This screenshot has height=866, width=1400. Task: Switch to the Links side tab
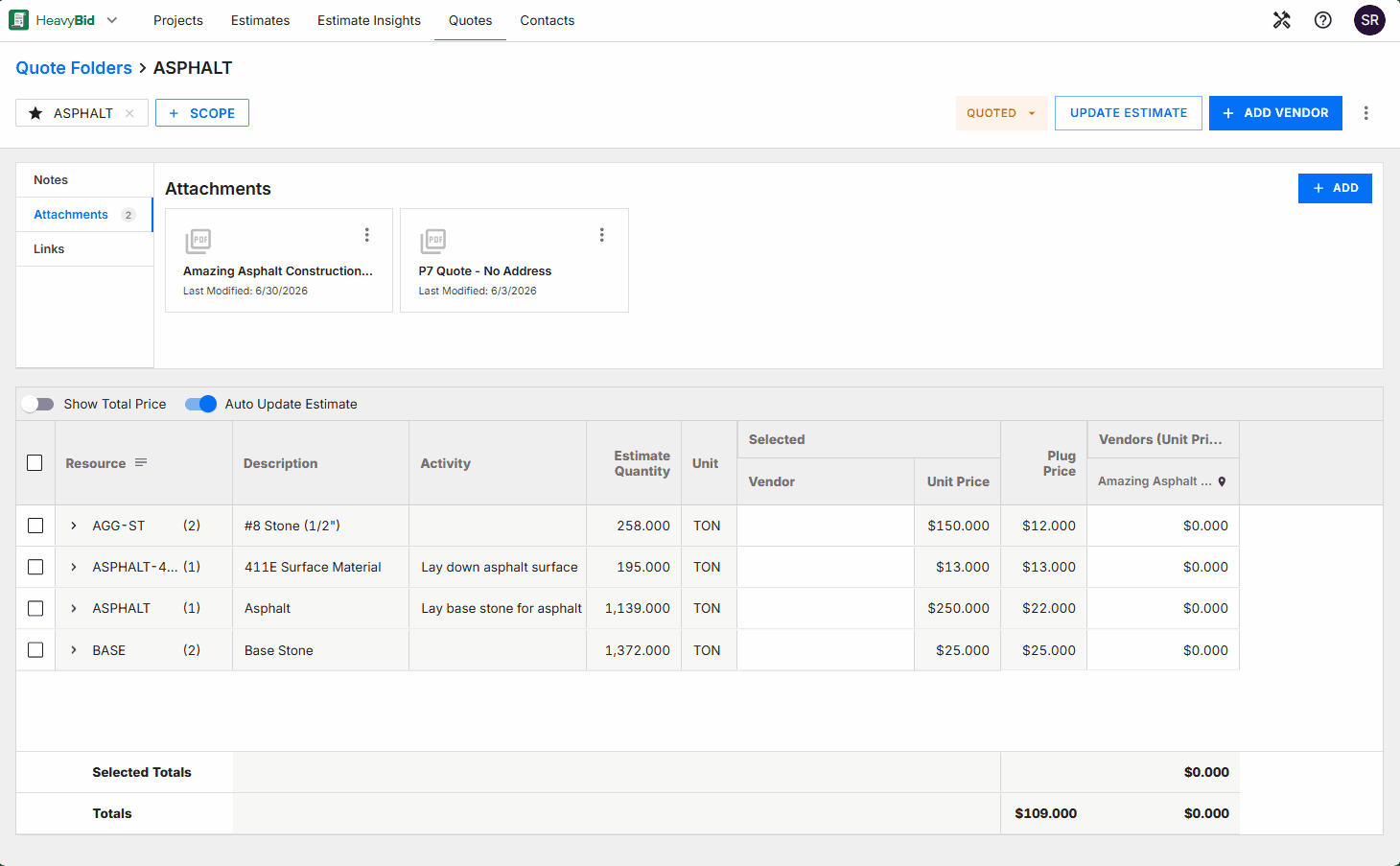point(84,249)
